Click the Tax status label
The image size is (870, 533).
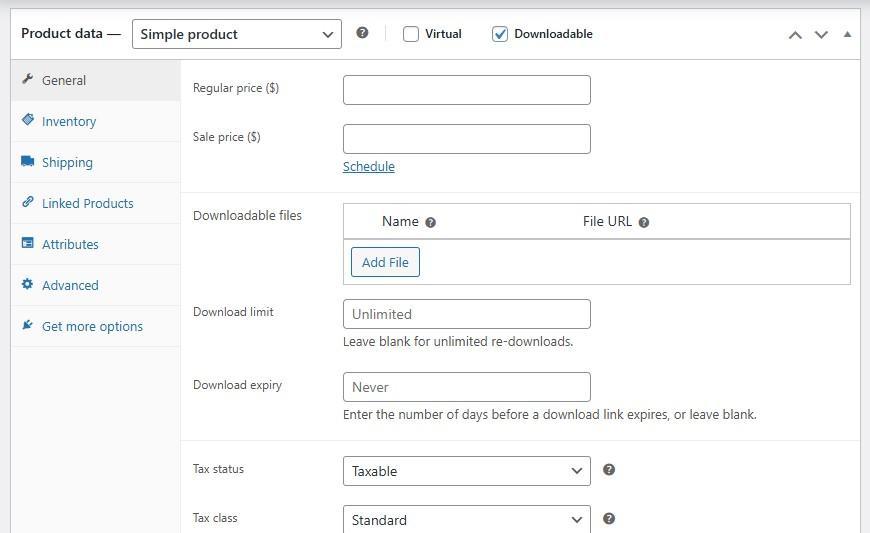click(x=218, y=469)
